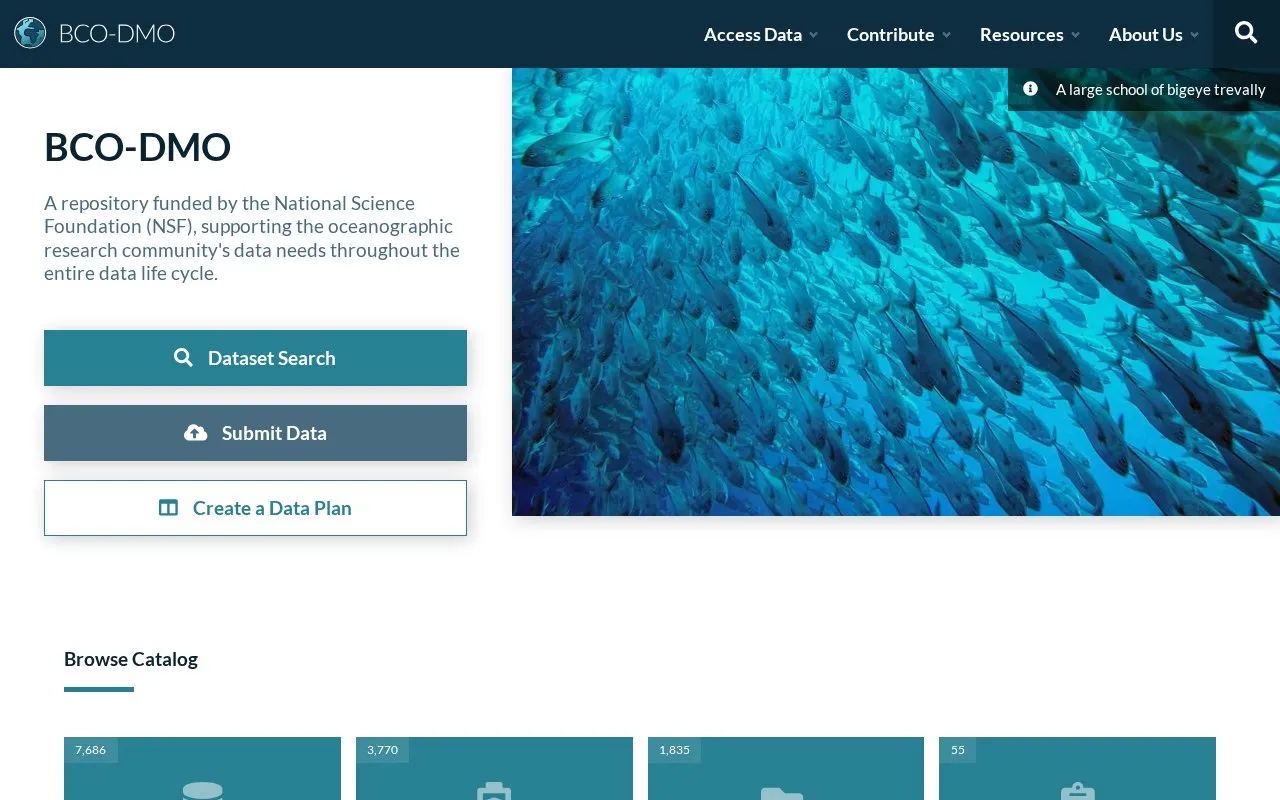Click the 7,686 count badge
The height and width of the screenshot is (800, 1280).
coord(90,750)
